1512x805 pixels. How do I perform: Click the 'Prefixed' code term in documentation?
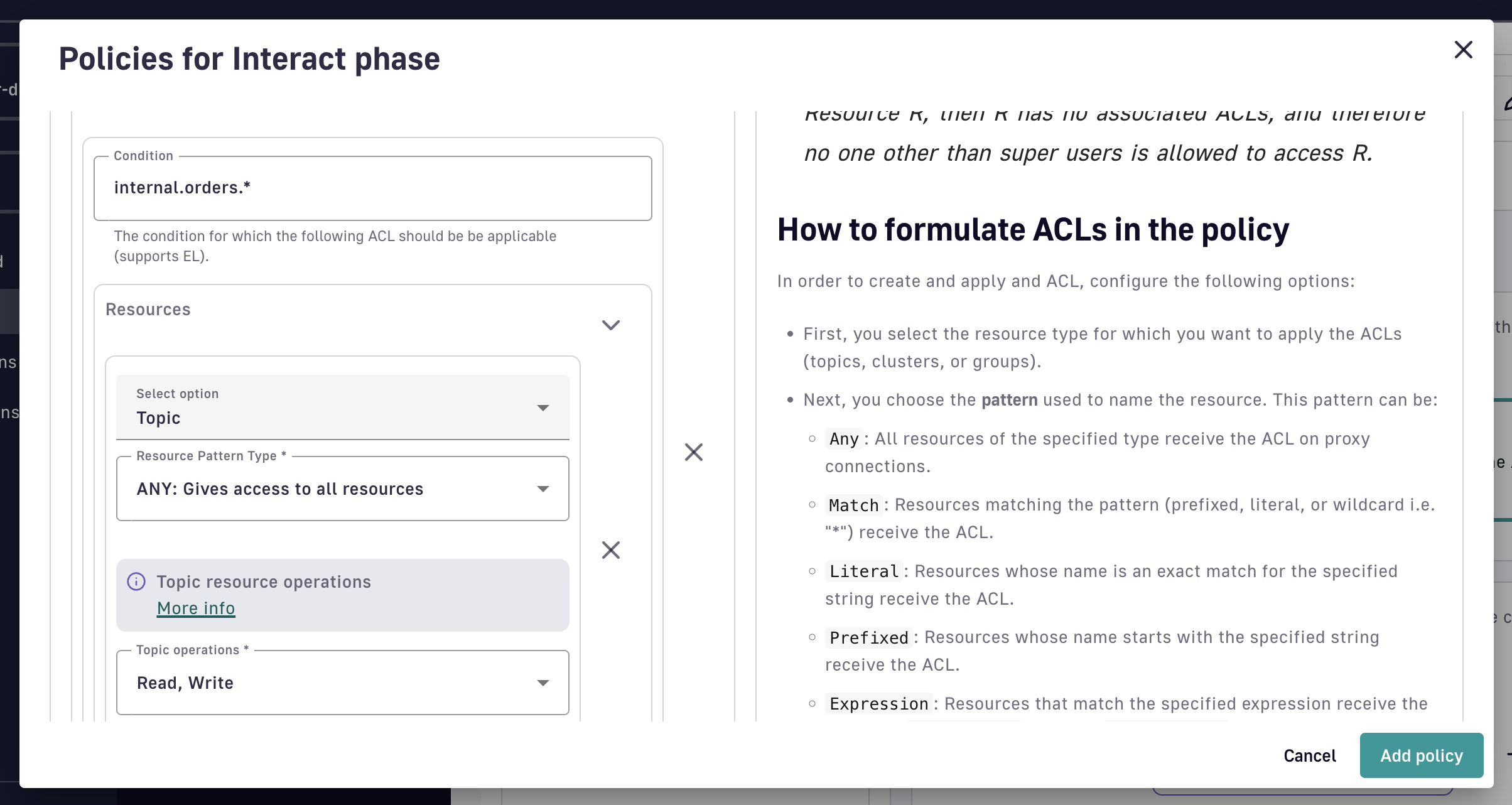click(x=868, y=637)
